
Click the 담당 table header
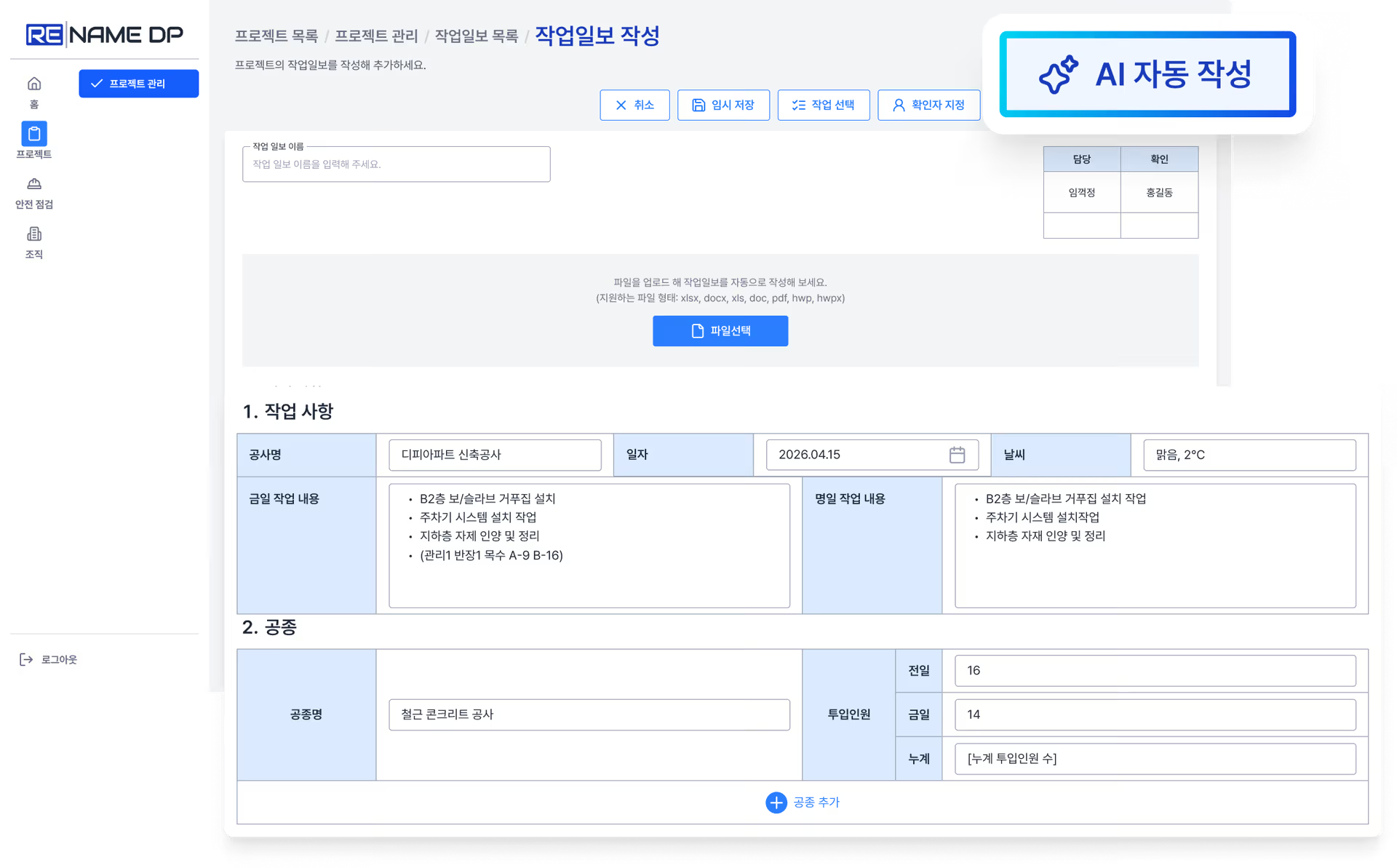click(1081, 159)
